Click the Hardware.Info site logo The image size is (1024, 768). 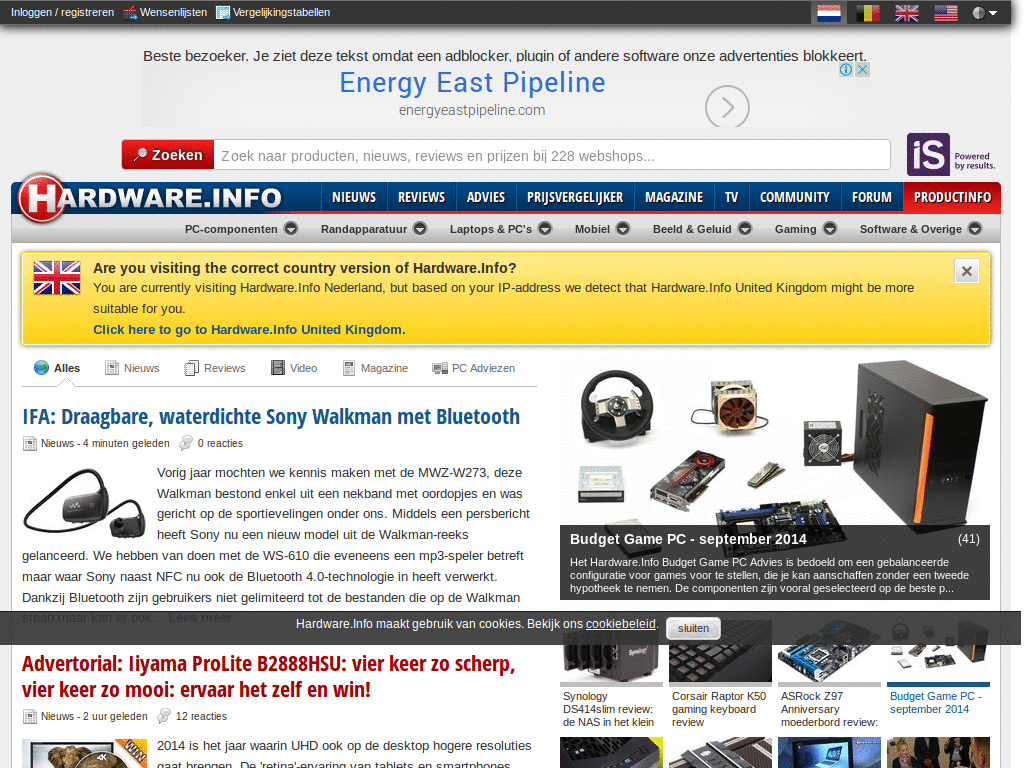click(x=150, y=198)
